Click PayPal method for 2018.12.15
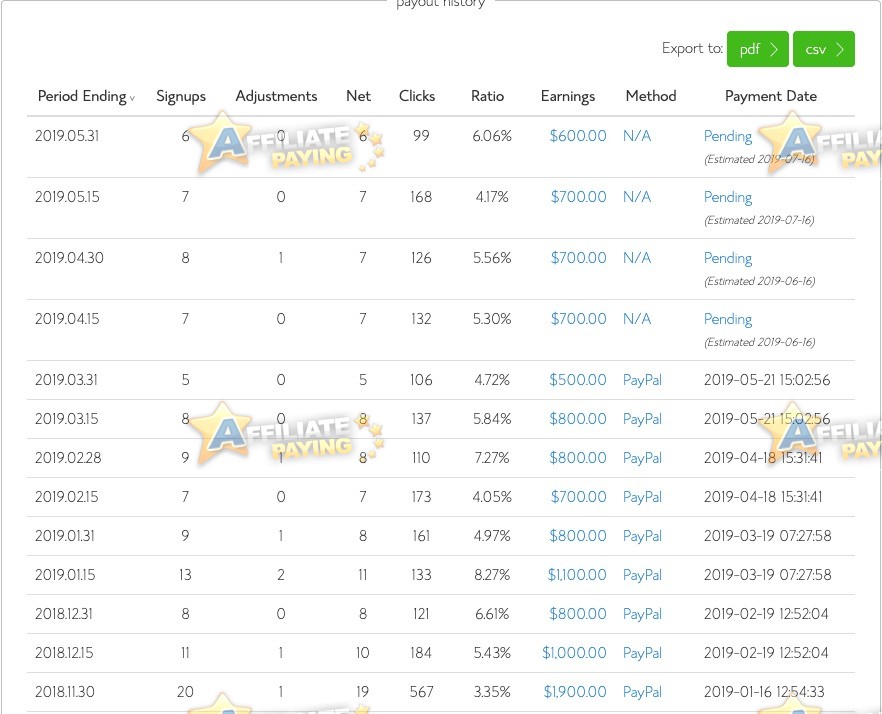The width and height of the screenshot is (882, 714). 642,653
